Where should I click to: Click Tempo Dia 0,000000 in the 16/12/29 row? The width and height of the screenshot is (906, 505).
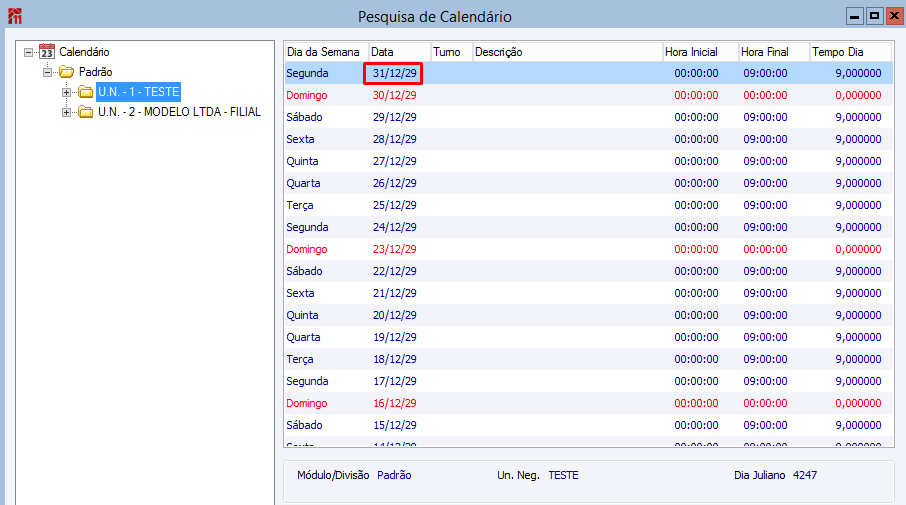click(858, 403)
